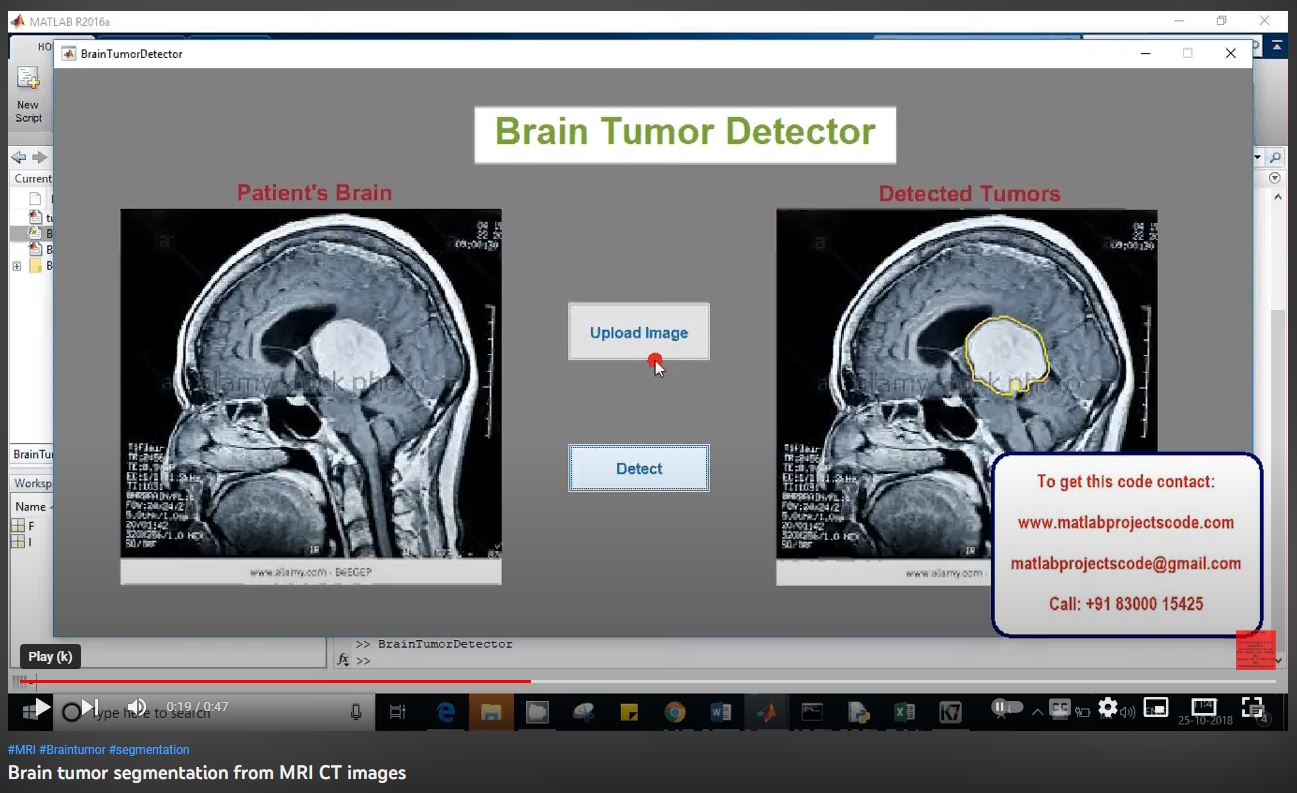Open File Explorer in recorded taskbar
The width and height of the screenshot is (1297, 793).
click(x=491, y=712)
